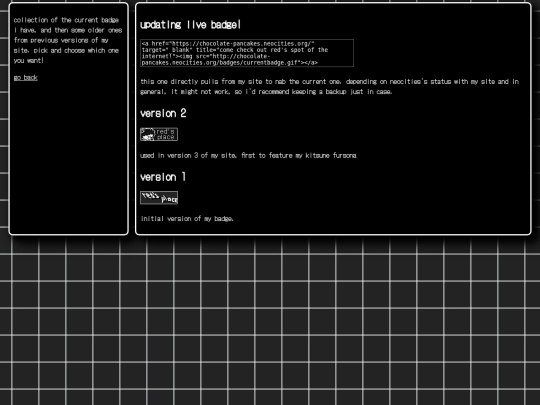
Task: Select the 'updating live badge!' heading
Action: [190, 25]
